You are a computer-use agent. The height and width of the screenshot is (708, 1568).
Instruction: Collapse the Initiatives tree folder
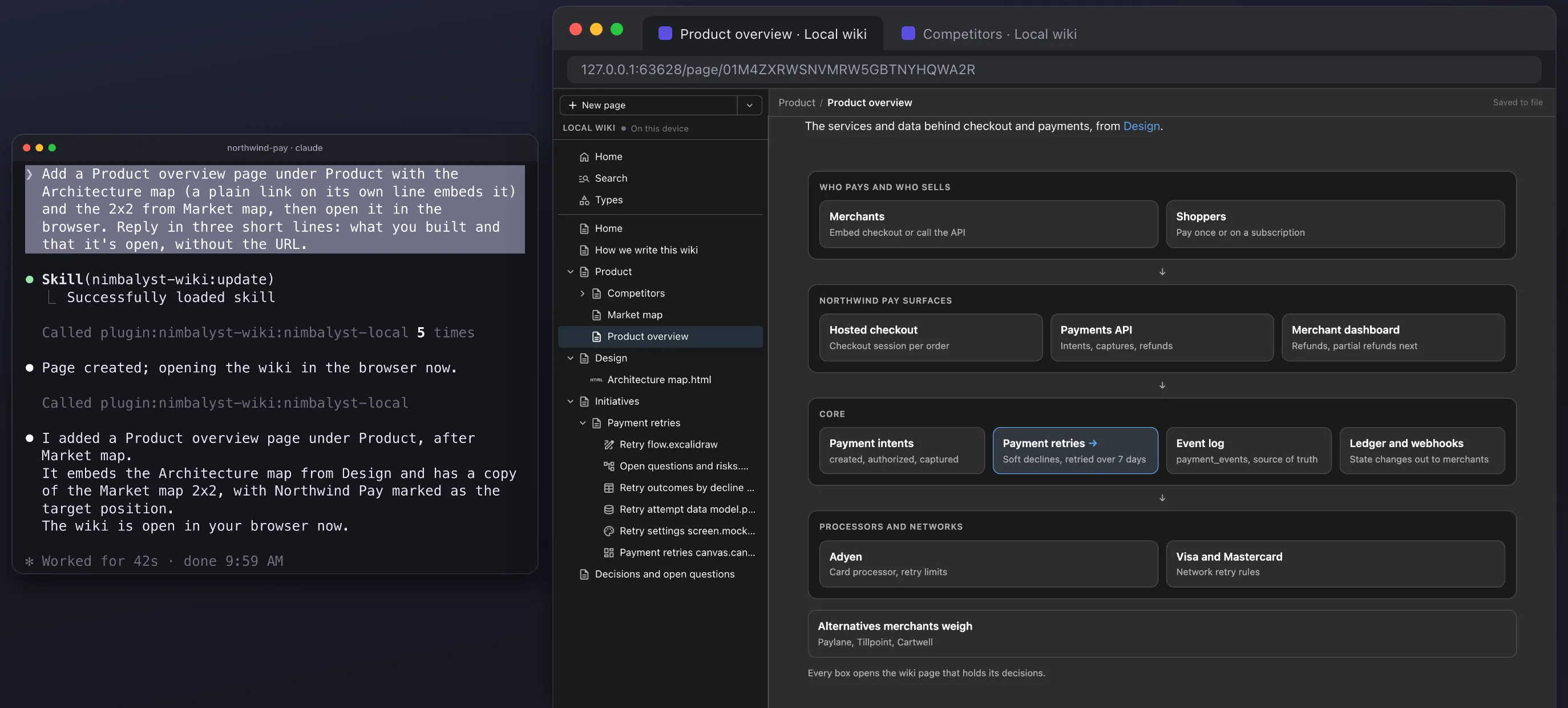tap(571, 401)
